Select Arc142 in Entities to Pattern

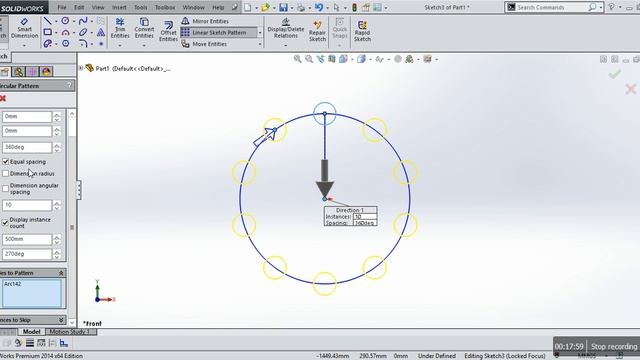[x=13, y=284]
